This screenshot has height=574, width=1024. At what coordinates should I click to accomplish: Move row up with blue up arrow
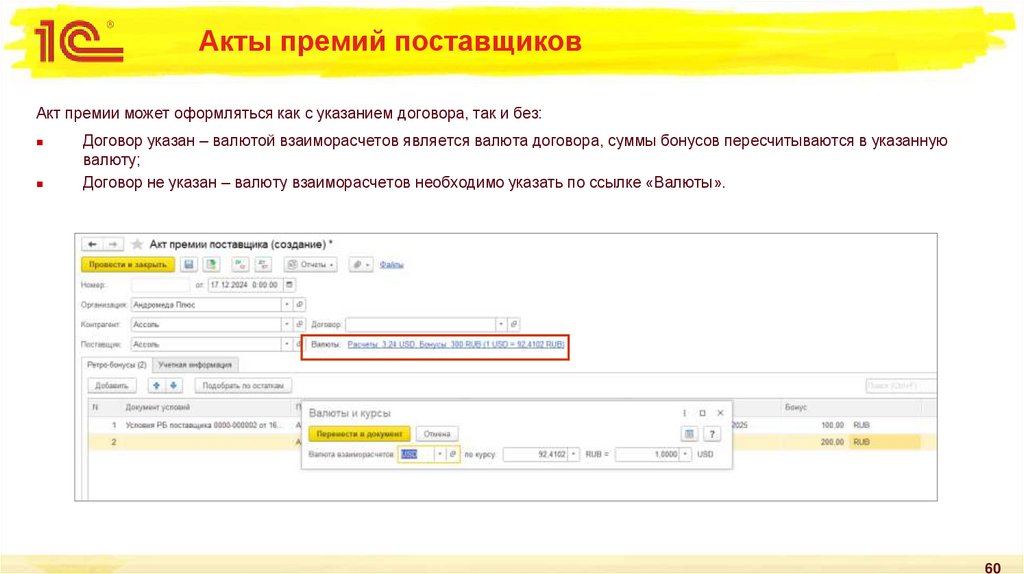point(156,385)
